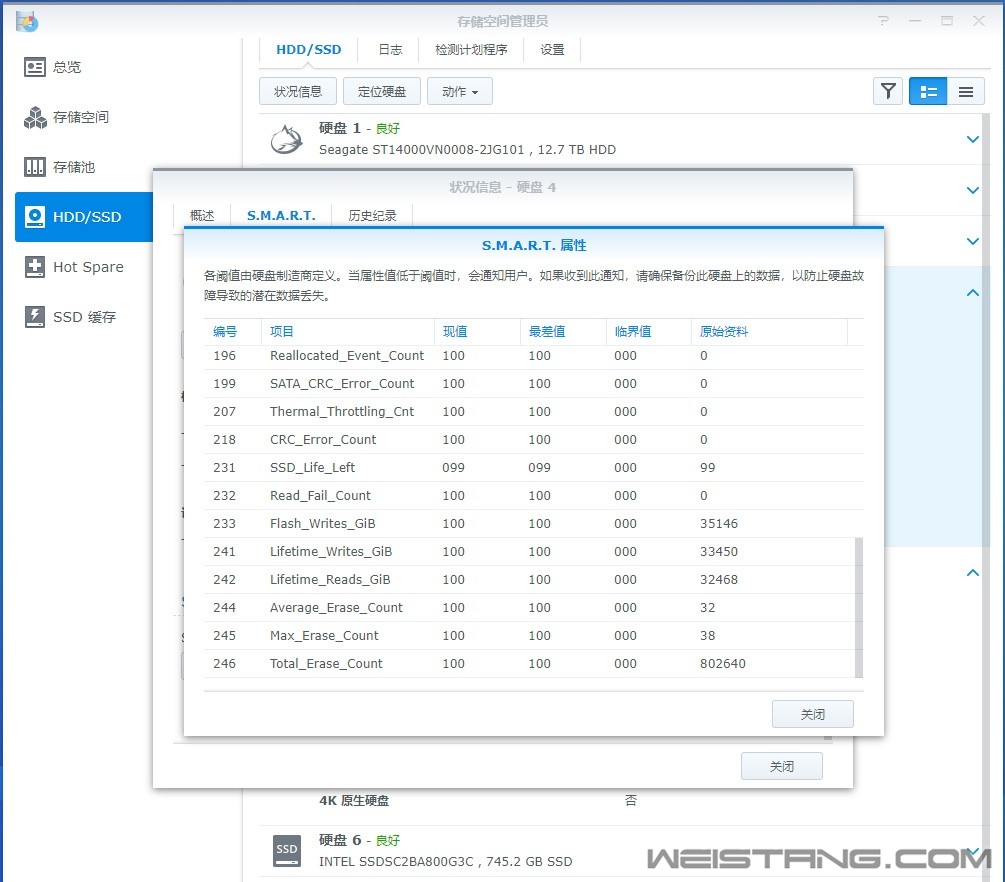Sort by the 编号 column header
The width and height of the screenshot is (1005, 882).
point(232,331)
